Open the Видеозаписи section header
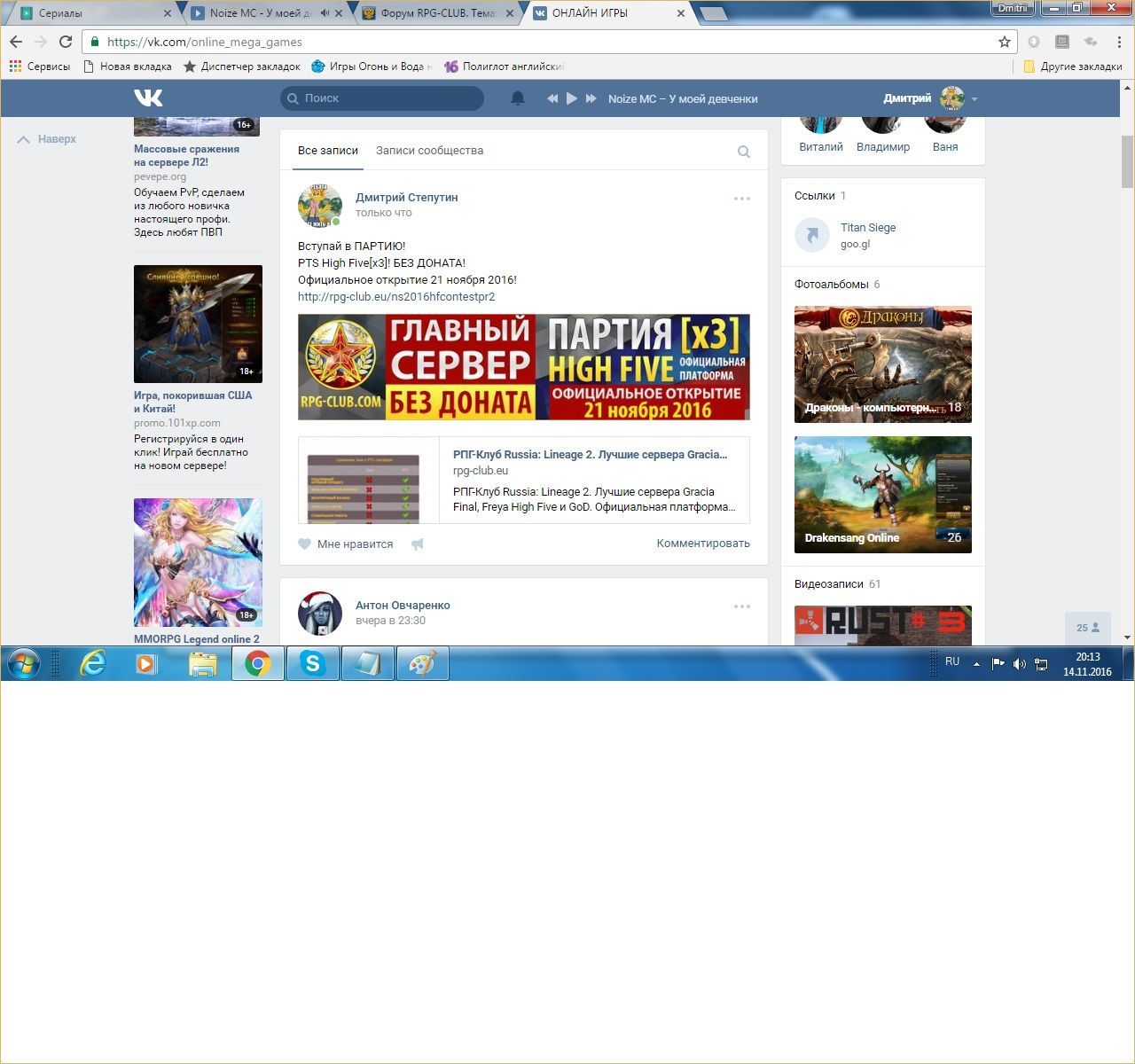Screen dimensions: 1135x1064 [x=838, y=584]
